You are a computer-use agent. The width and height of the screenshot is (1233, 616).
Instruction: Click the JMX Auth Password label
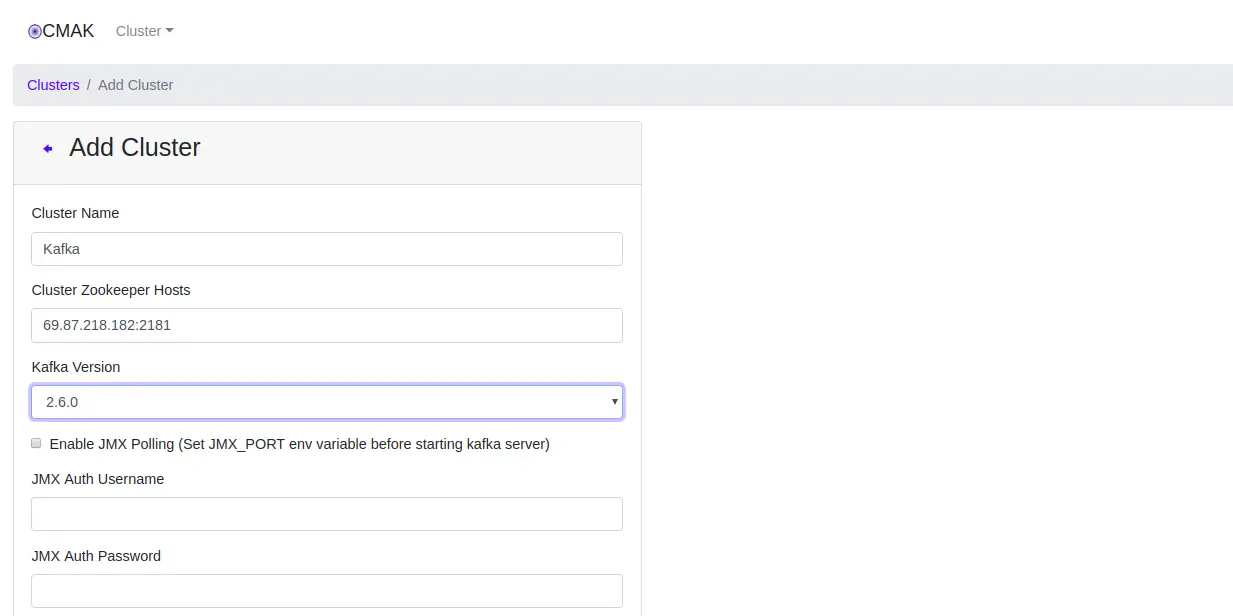tap(96, 556)
